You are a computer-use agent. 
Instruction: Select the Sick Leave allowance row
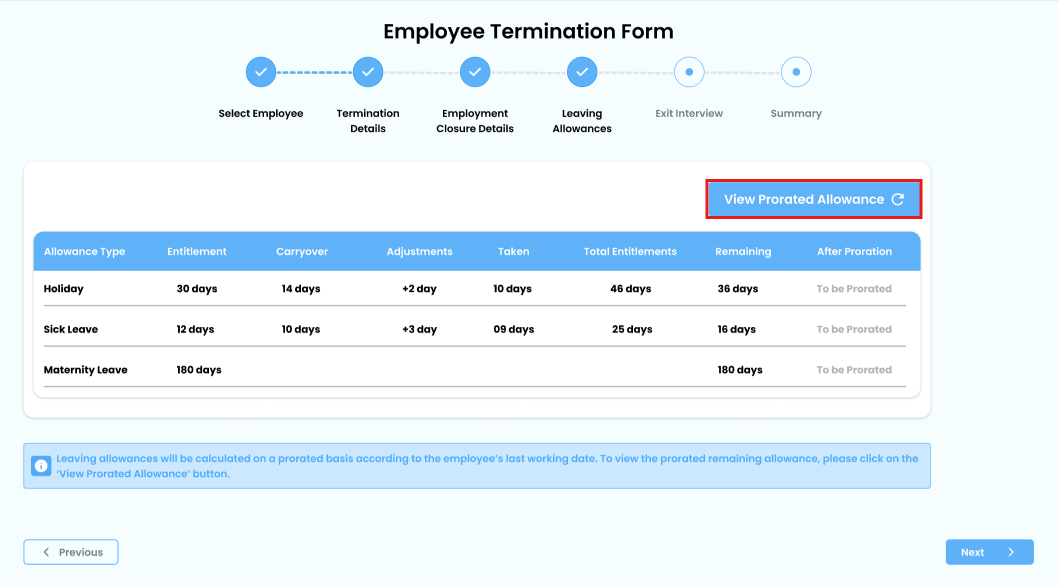coord(71,329)
